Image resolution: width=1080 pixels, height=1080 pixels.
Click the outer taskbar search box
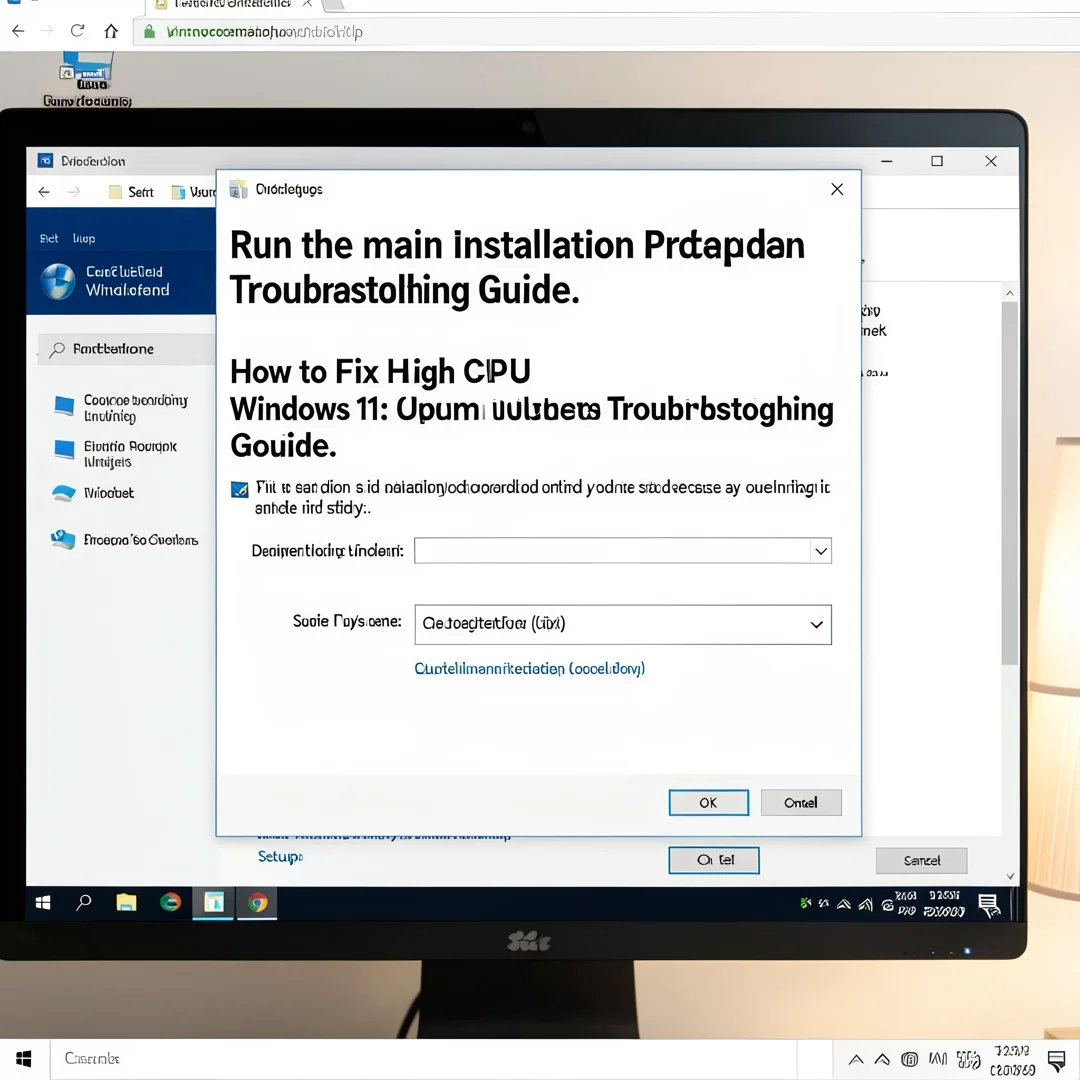click(424, 1059)
